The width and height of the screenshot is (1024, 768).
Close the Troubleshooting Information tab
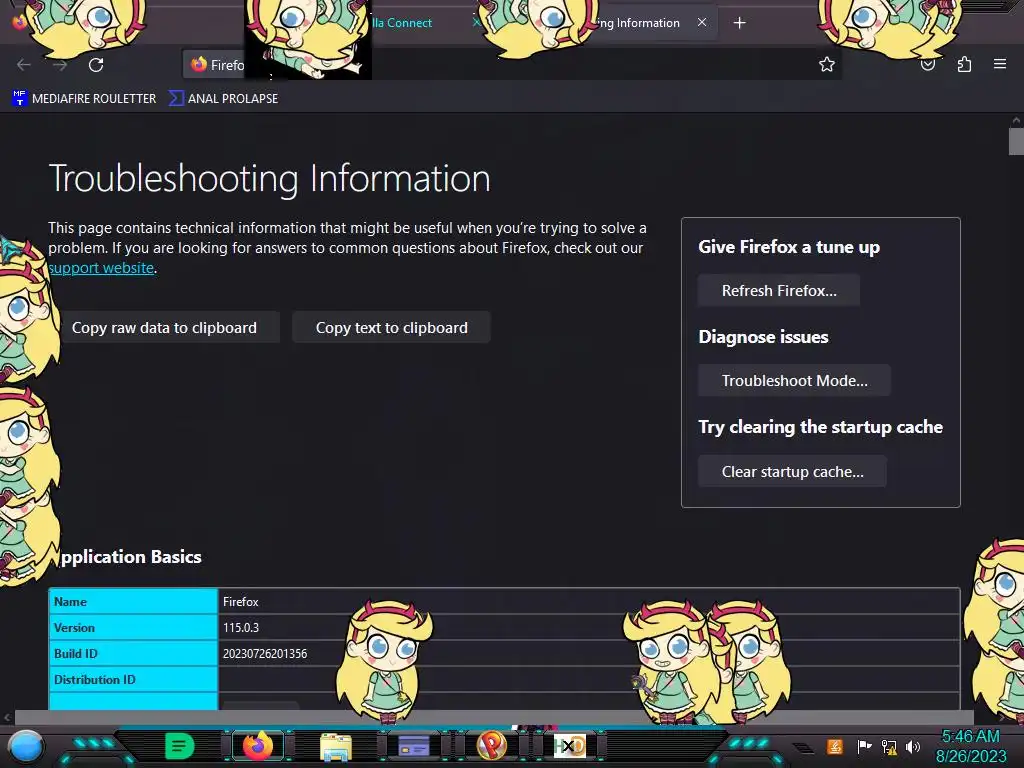coord(702,22)
